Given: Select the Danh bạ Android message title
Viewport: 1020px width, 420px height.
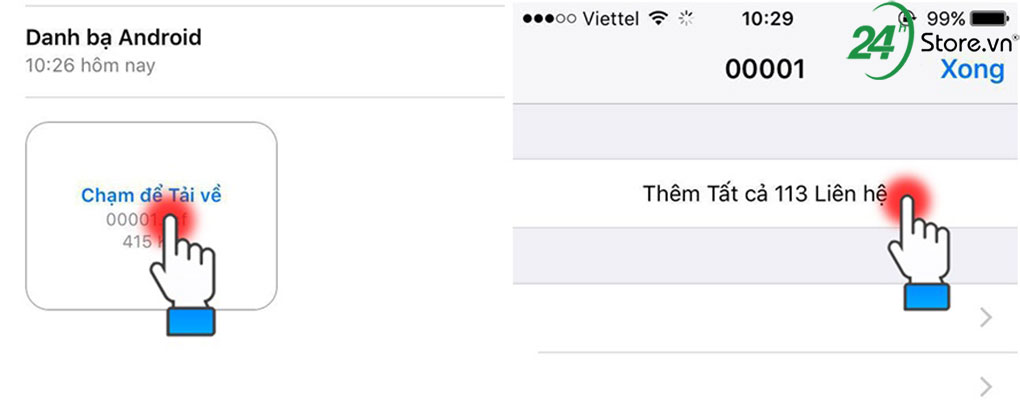Looking at the screenshot, I should [113, 38].
